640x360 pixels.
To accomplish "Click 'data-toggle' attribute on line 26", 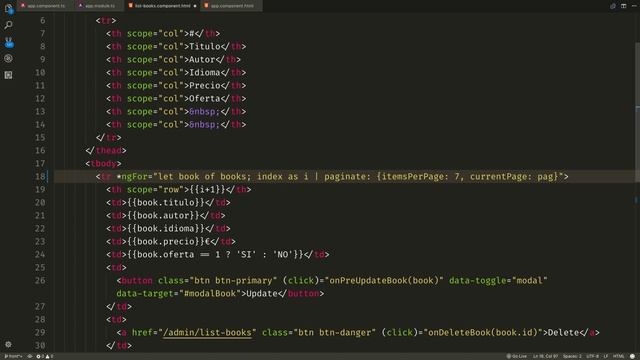I will pyautogui.click(x=477, y=280).
